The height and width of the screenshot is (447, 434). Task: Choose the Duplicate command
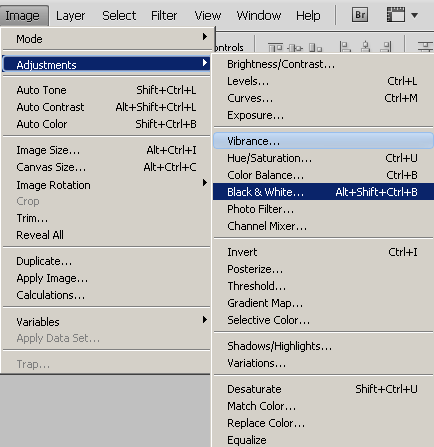106,261
